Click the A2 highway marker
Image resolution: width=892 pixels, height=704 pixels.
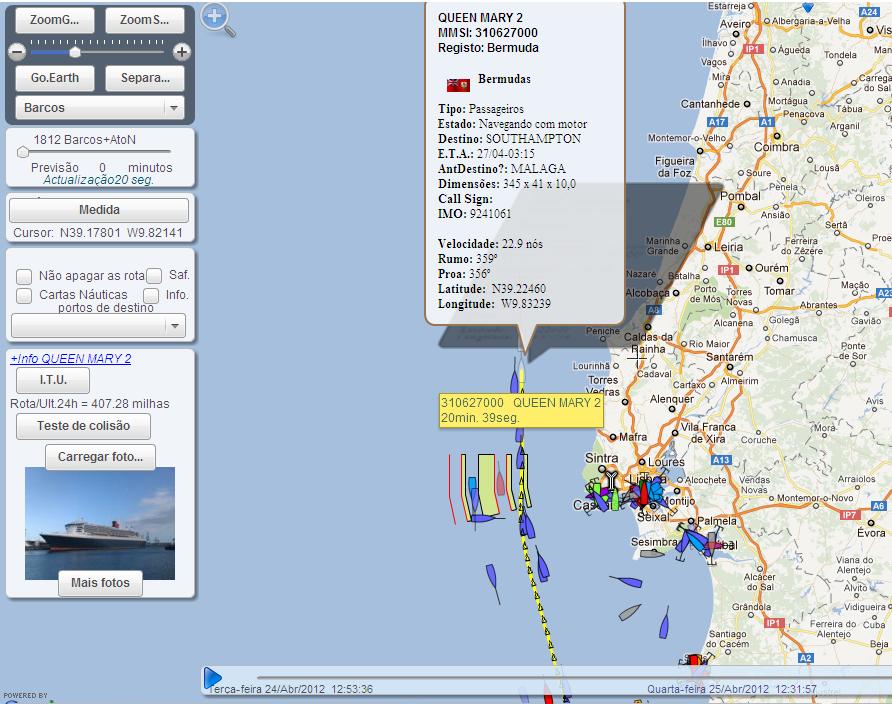click(x=806, y=658)
